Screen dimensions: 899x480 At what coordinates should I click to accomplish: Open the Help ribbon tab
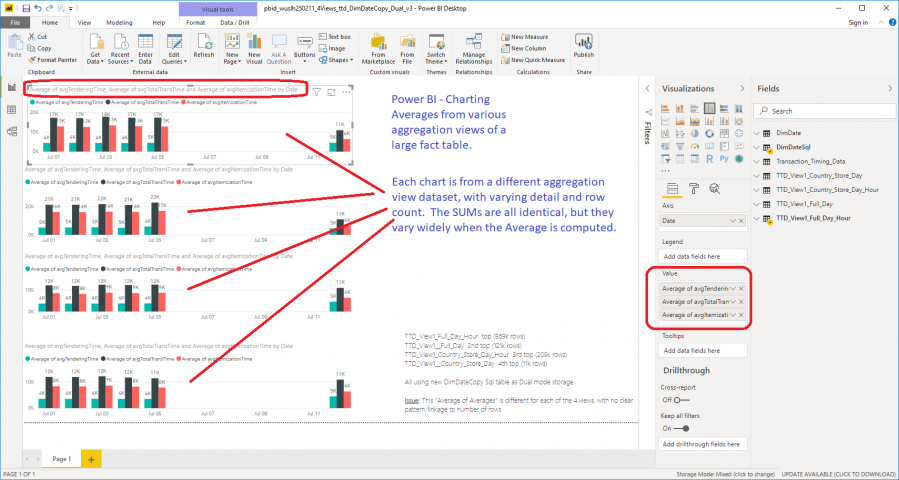pos(159,22)
